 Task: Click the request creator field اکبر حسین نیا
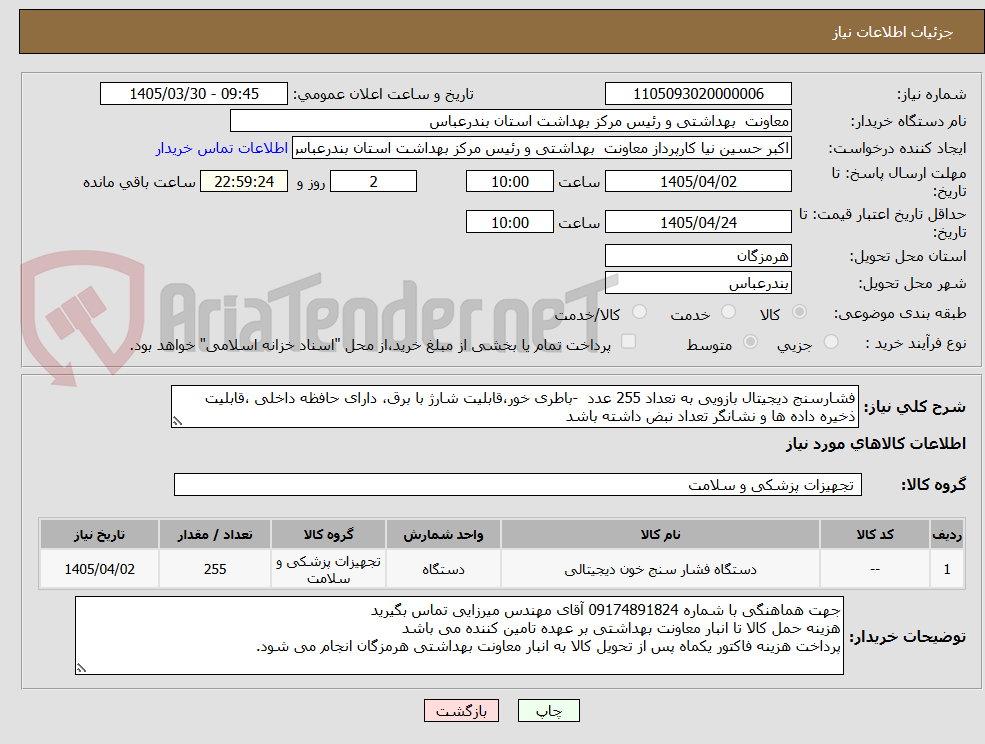pyautogui.click(x=541, y=148)
